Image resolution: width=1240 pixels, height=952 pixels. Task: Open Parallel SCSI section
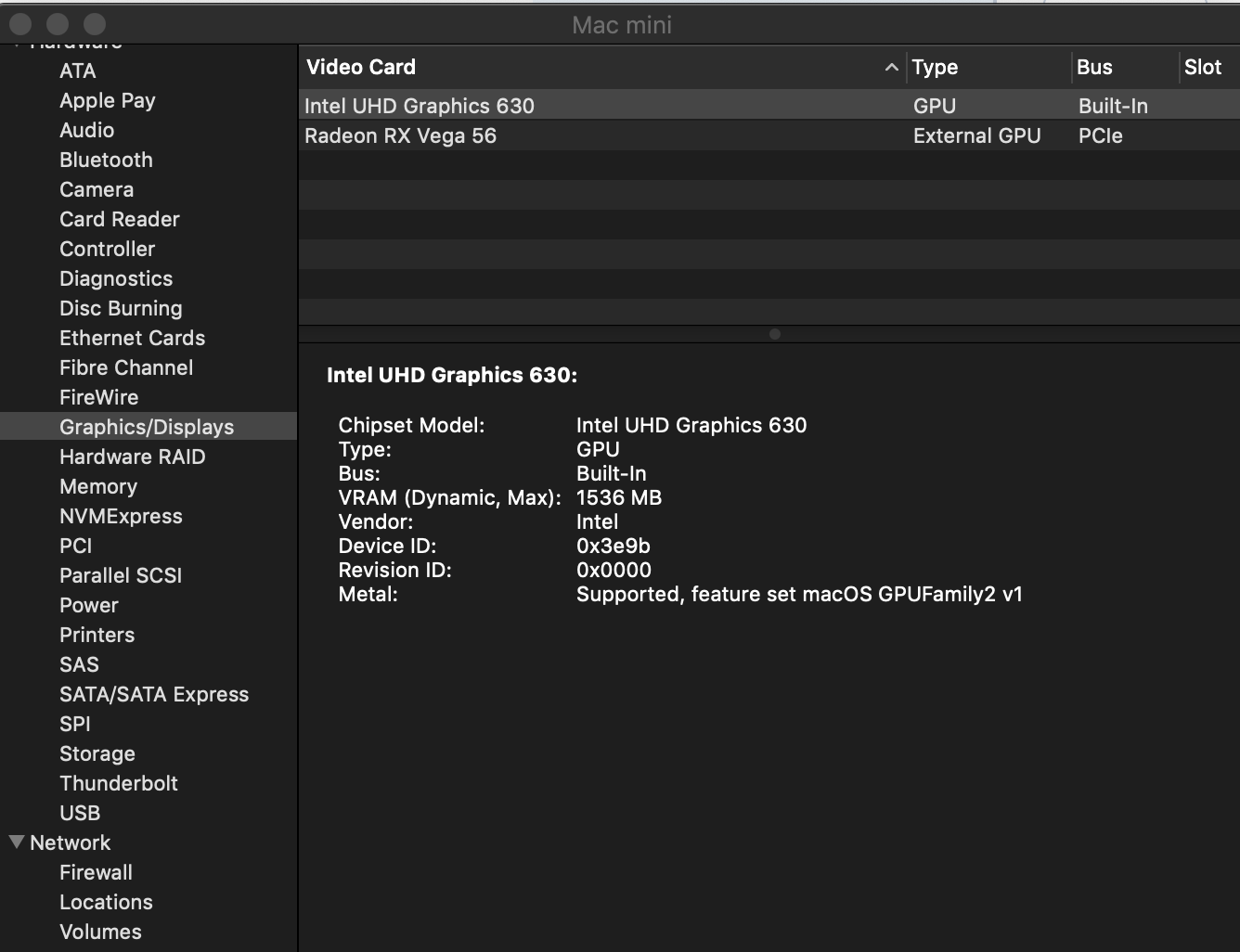point(121,575)
